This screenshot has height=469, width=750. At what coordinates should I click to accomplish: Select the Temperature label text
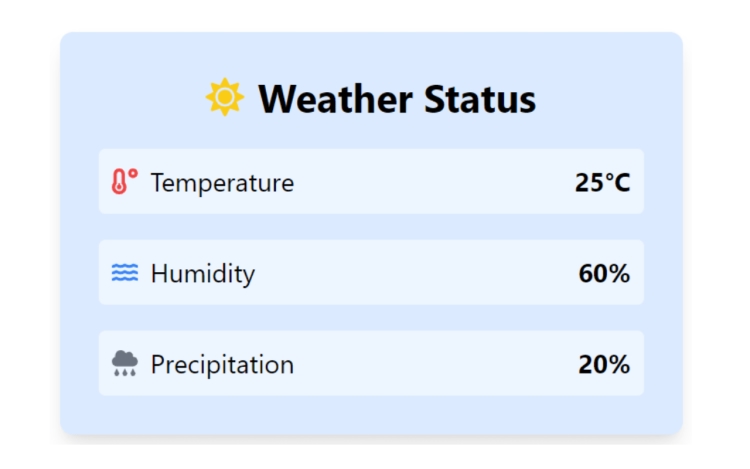click(222, 183)
